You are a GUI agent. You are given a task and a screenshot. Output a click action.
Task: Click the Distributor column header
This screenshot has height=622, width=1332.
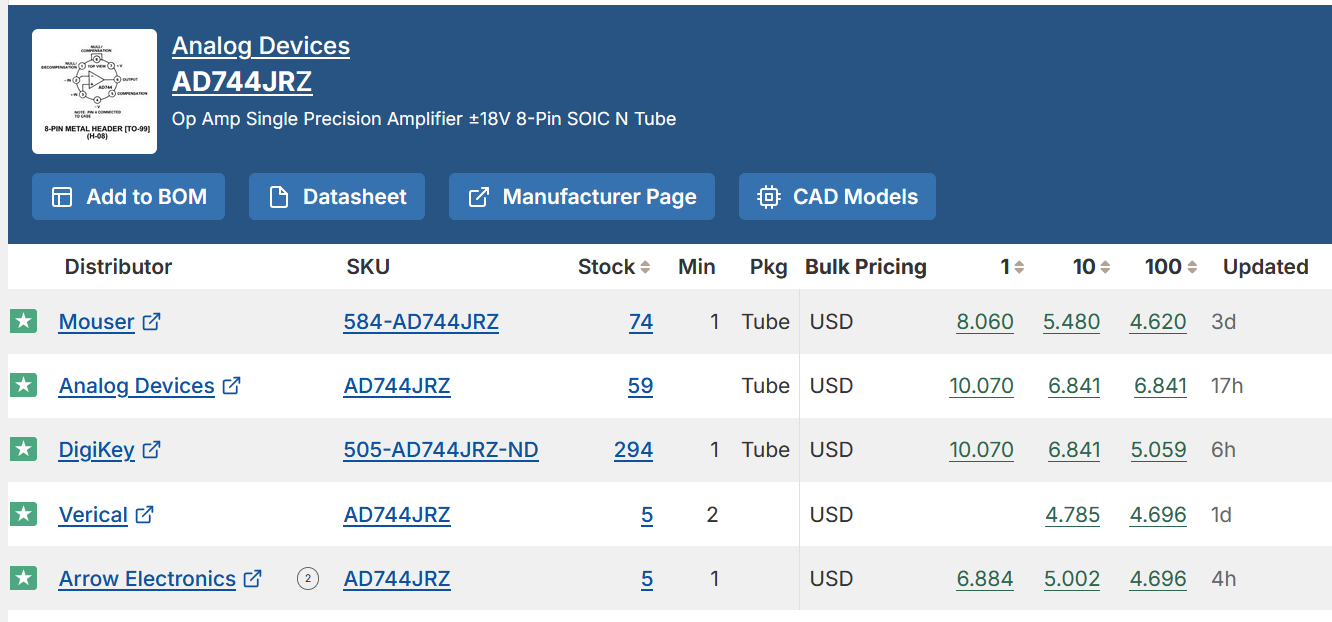point(118,267)
